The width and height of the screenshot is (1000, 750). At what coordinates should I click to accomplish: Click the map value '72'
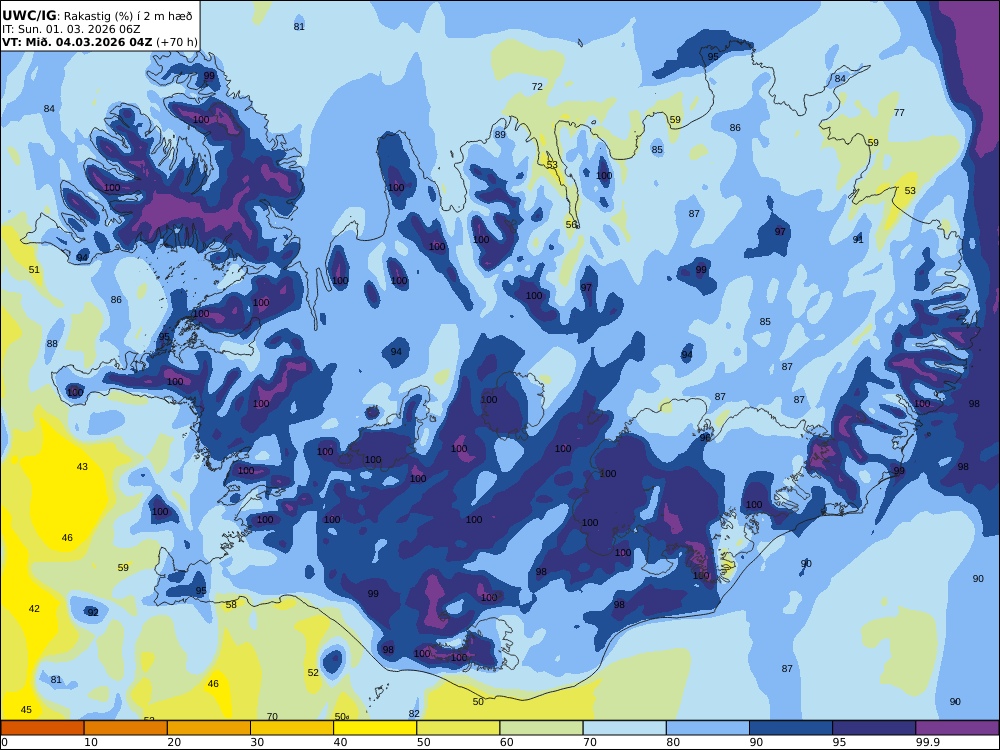537,87
